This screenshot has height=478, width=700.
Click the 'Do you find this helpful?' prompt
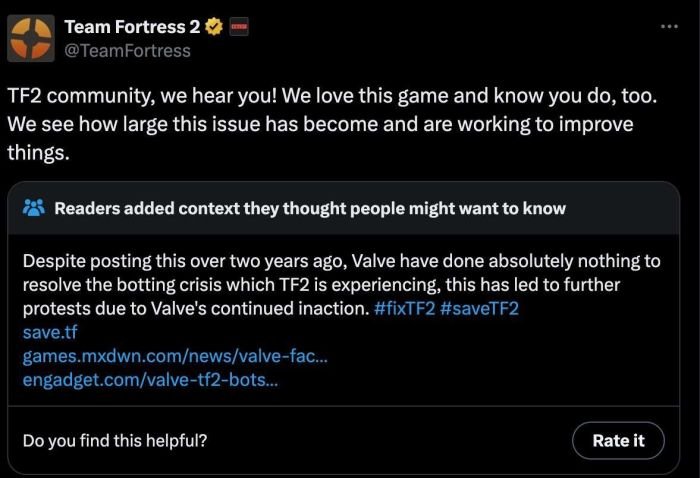point(115,440)
